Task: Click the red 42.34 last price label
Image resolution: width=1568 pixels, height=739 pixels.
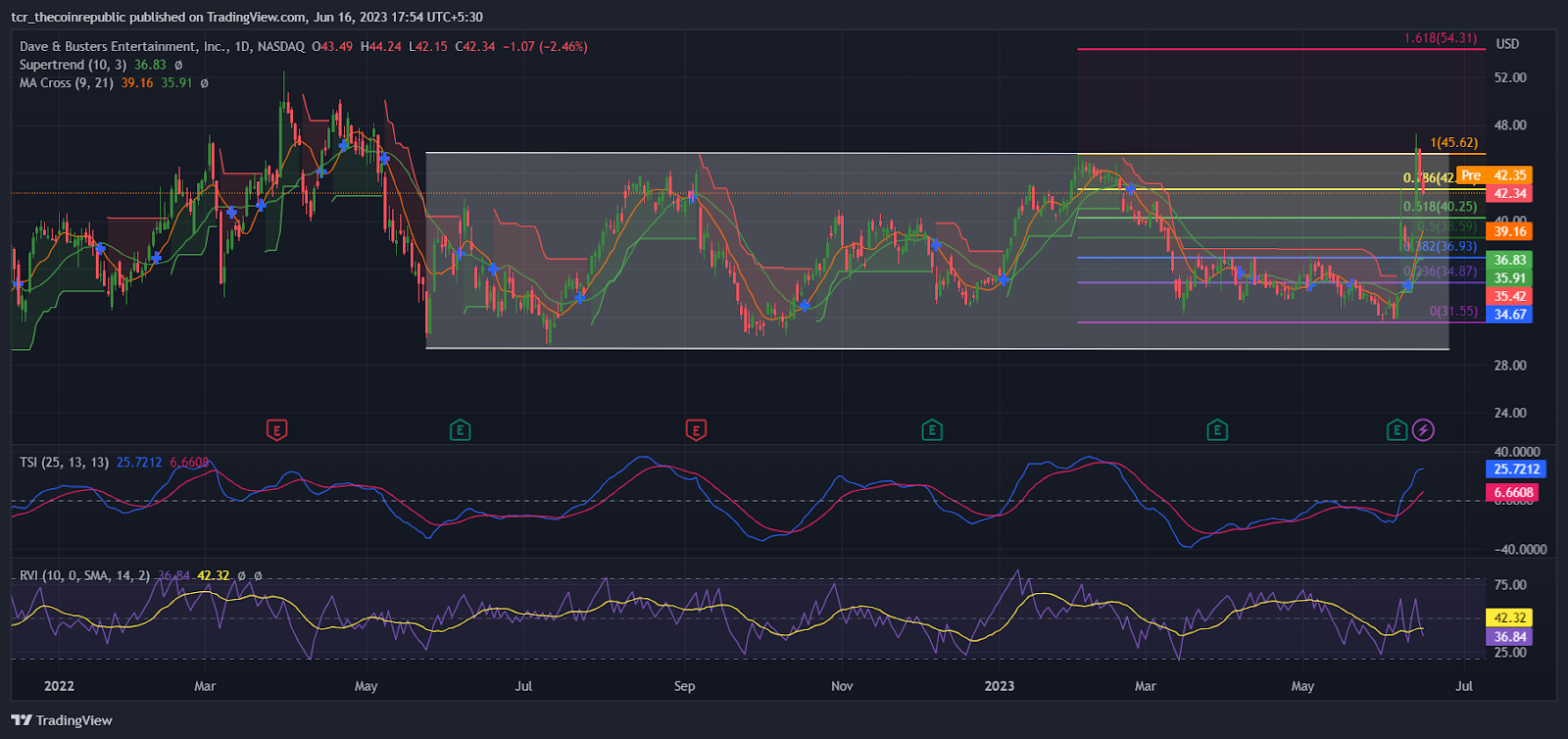Action: pyautogui.click(x=1509, y=193)
